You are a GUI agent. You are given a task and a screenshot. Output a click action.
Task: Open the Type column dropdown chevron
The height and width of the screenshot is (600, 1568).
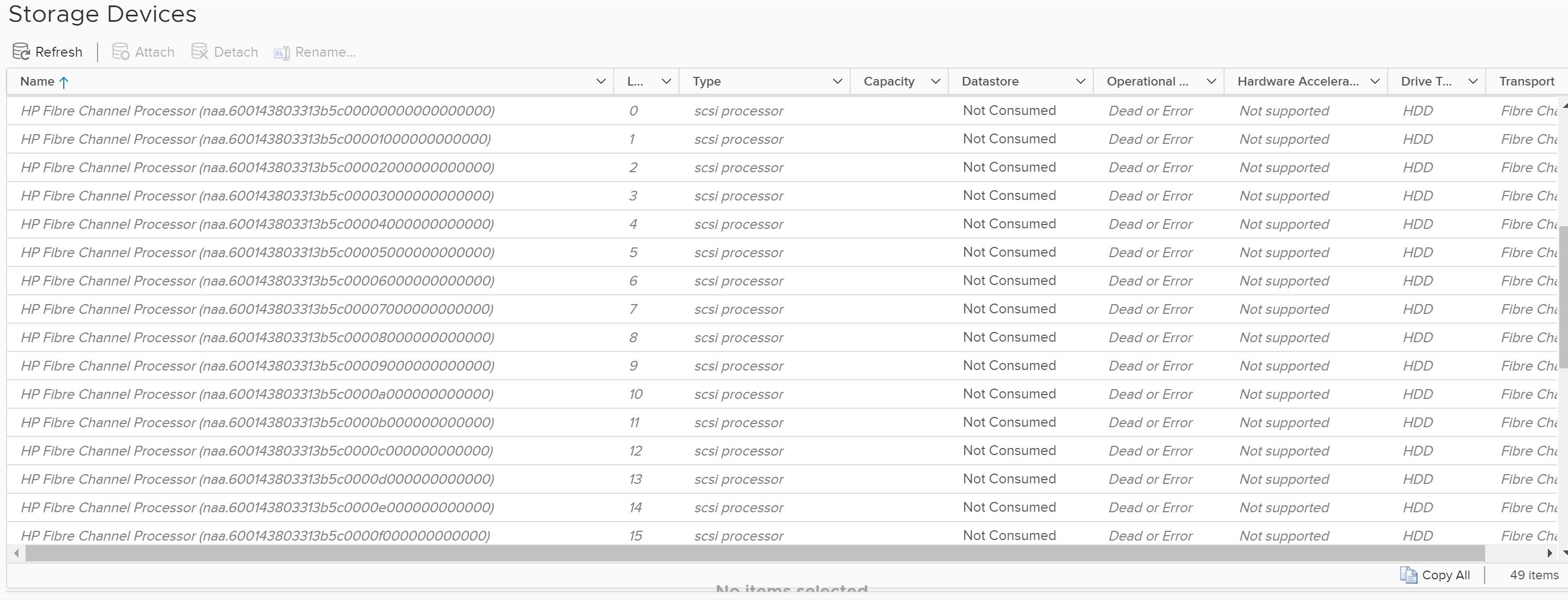click(837, 82)
